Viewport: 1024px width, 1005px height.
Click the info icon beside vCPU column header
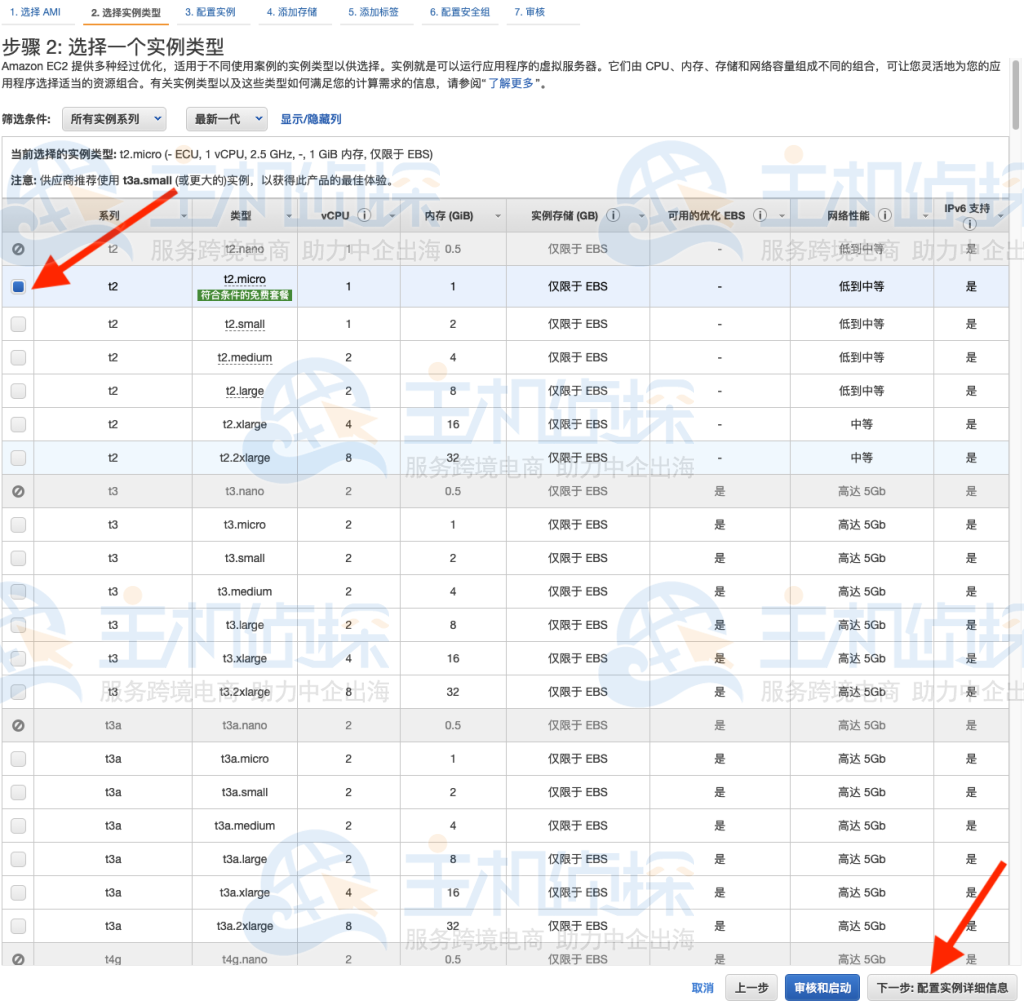pyautogui.click(x=364, y=215)
